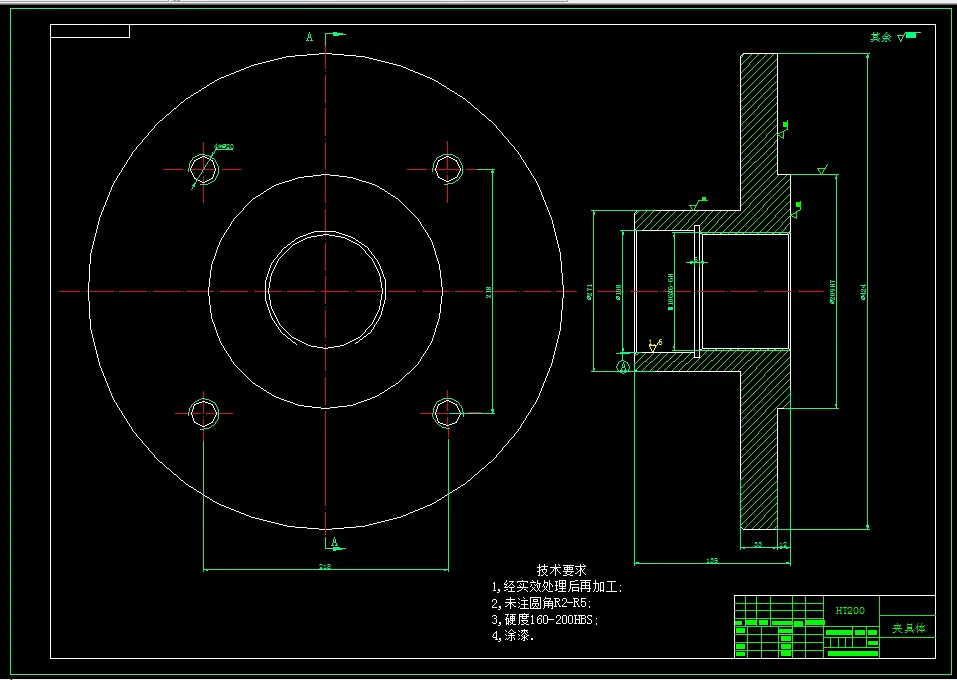
Task: Click the 夹具体 part name in title block
Action: coord(910,630)
